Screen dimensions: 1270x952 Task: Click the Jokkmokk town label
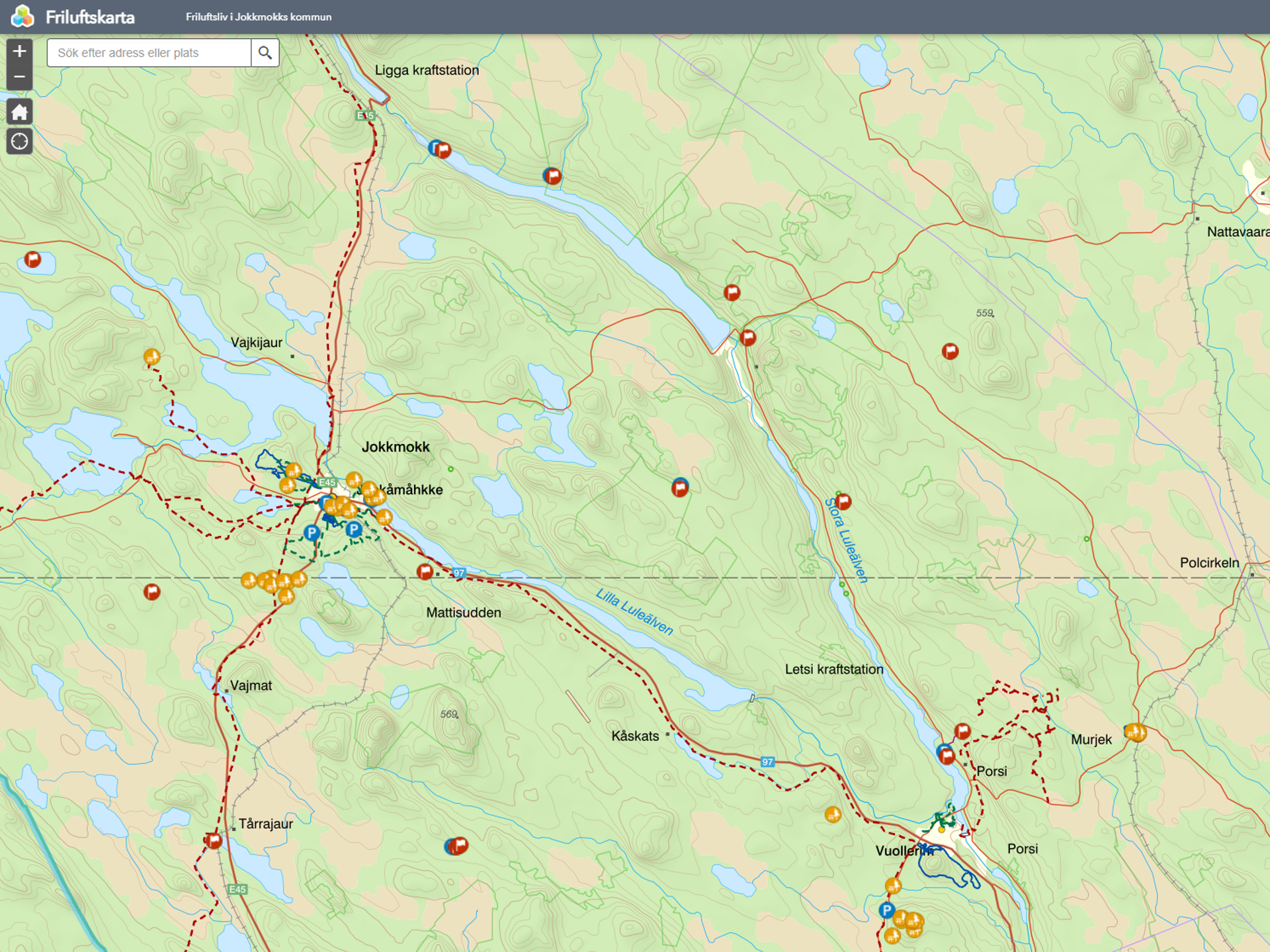point(396,447)
